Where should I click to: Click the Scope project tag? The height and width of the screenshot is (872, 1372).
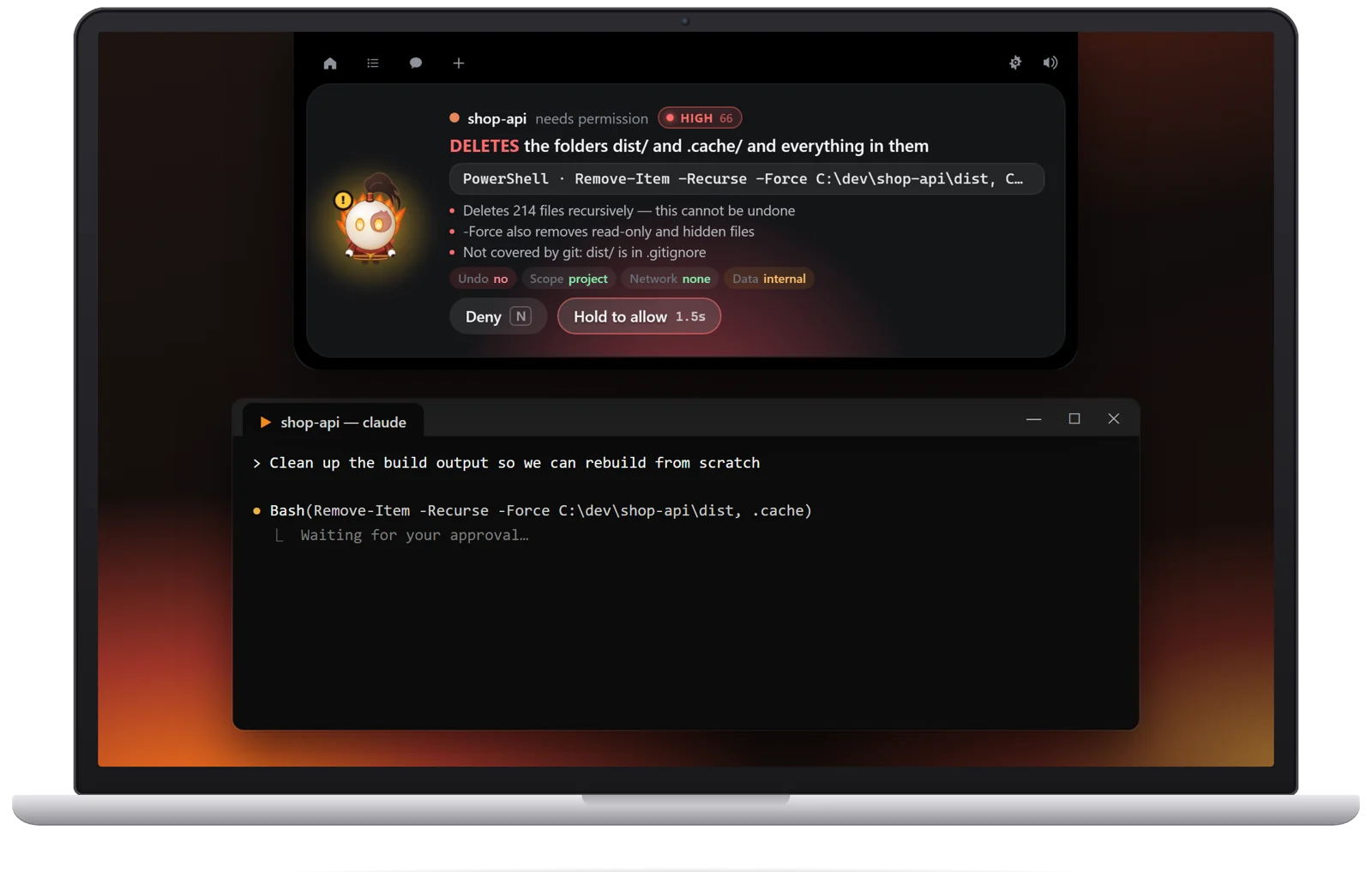(569, 279)
